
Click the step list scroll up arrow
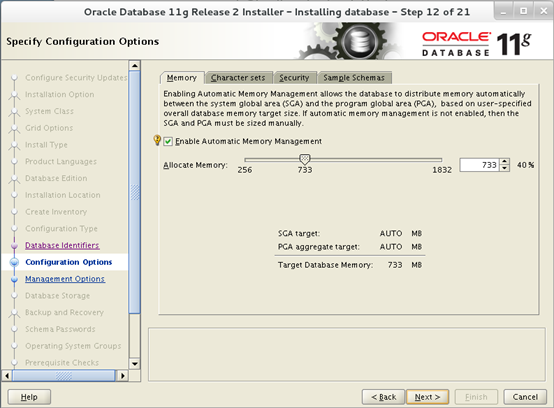coord(135,66)
